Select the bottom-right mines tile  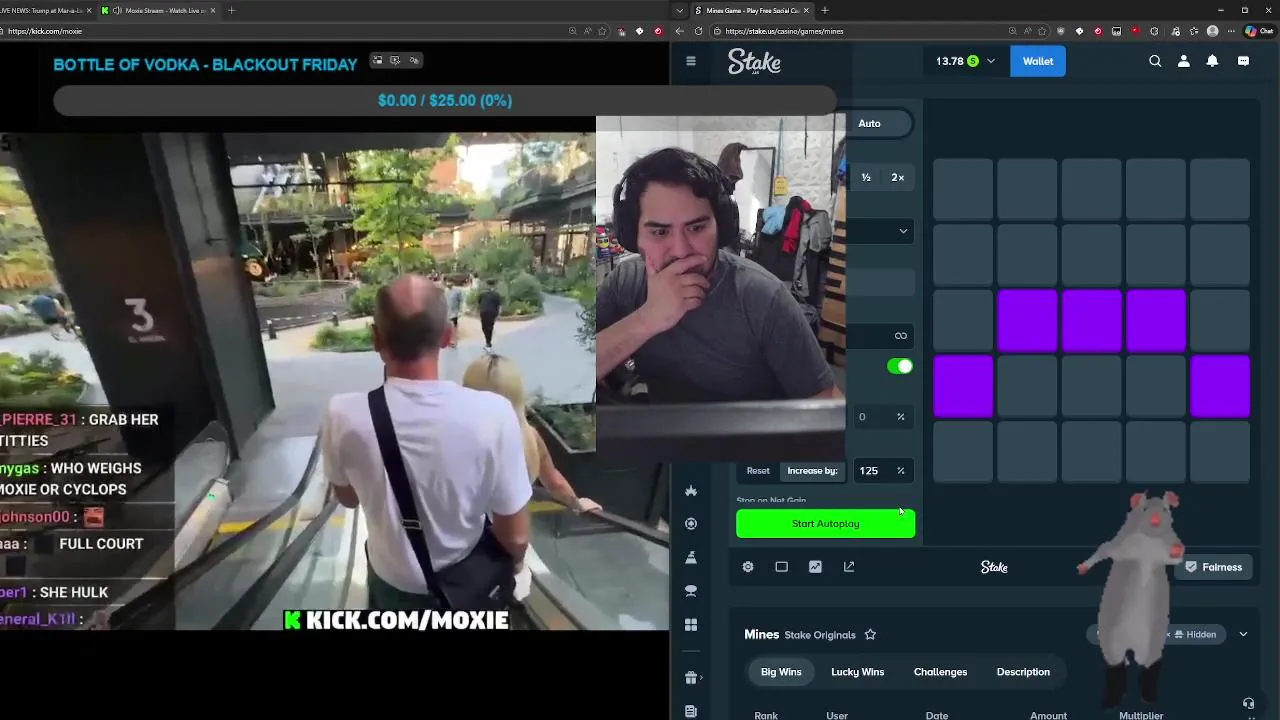coord(1220,451)
